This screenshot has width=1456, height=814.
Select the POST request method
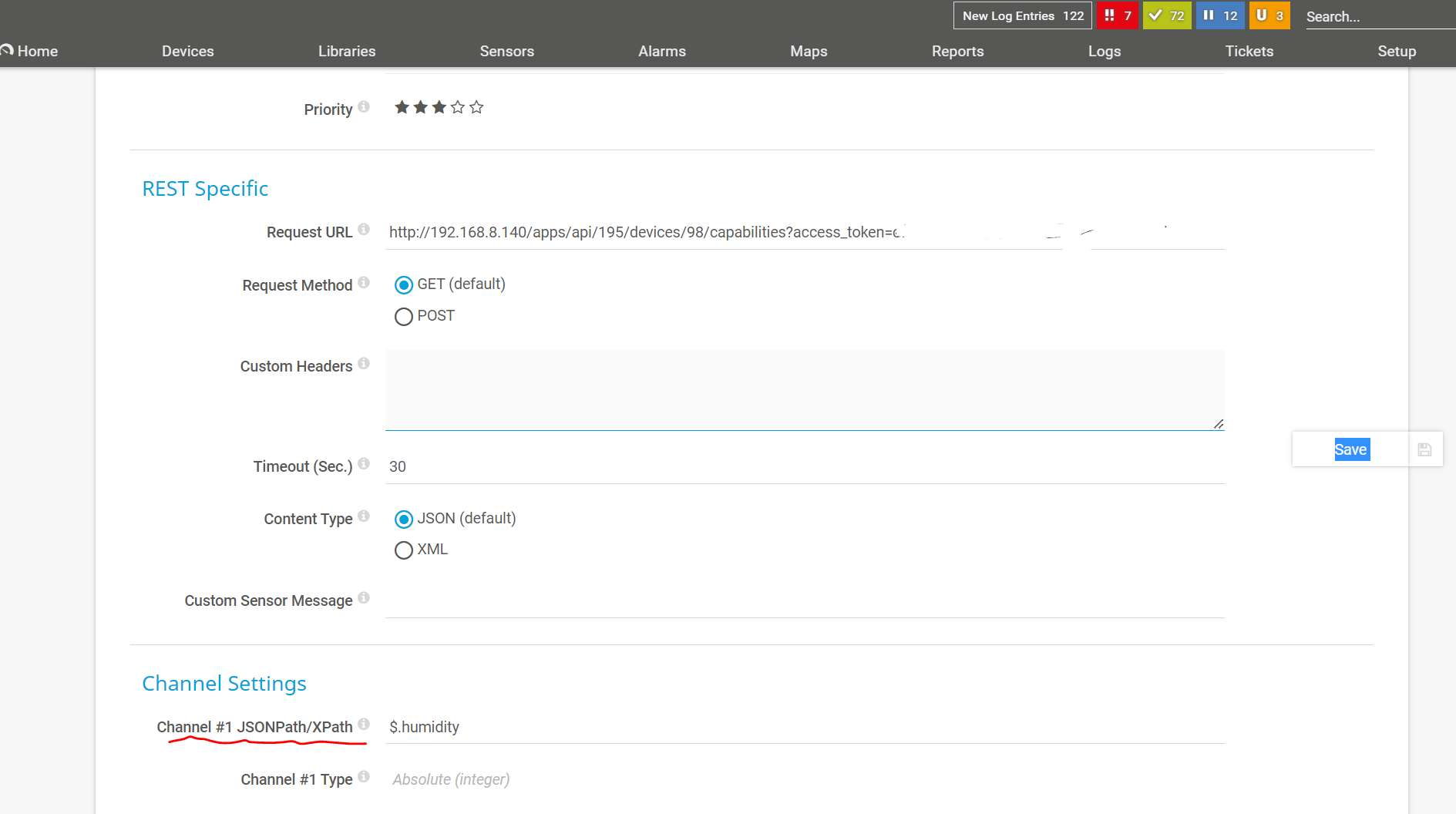[403, 317]
